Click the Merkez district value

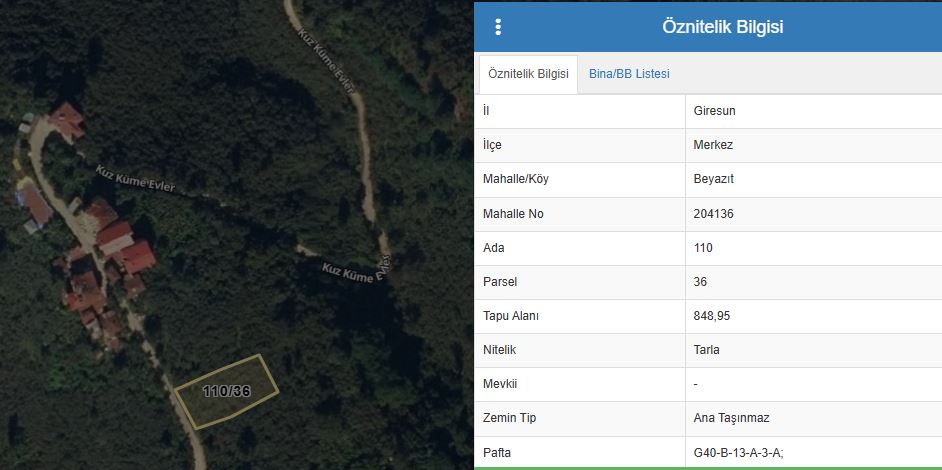[x=713, y=145]
